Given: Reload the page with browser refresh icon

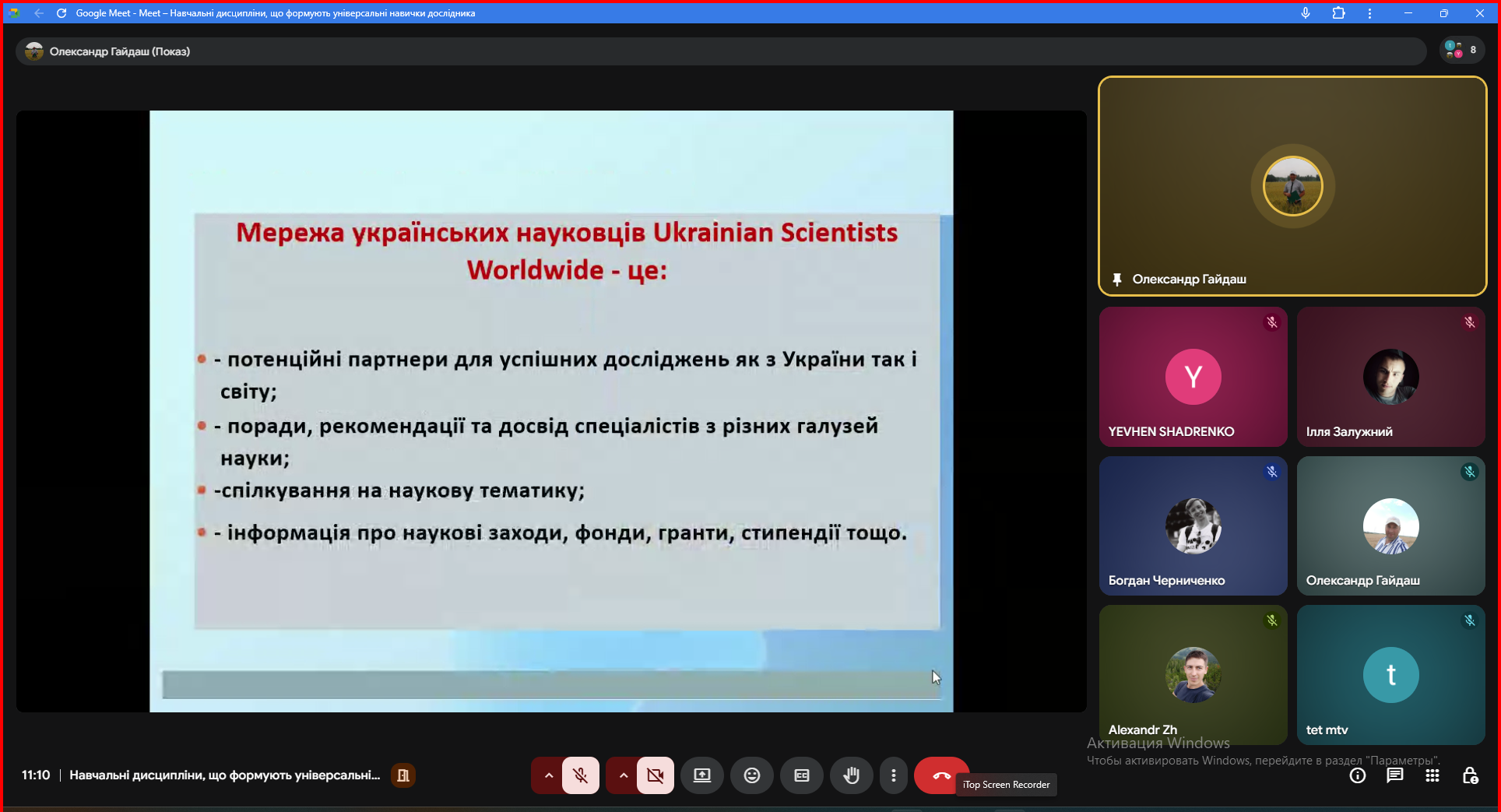Looking at the screenshot, I should pos(62,13).
